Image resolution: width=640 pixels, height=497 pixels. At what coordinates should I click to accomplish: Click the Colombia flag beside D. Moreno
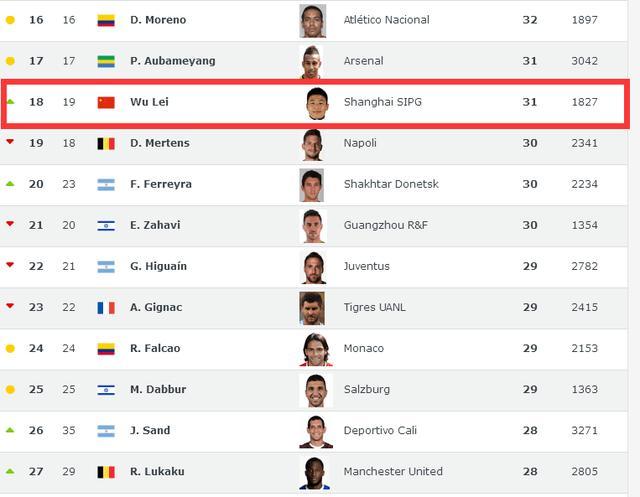106,20
